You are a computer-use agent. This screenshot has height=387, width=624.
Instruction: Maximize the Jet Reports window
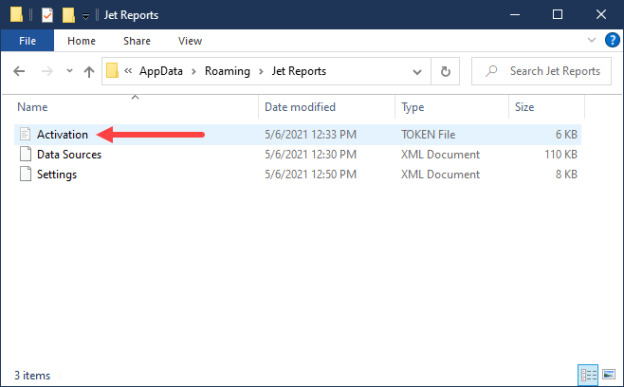[x=558, y=15]
